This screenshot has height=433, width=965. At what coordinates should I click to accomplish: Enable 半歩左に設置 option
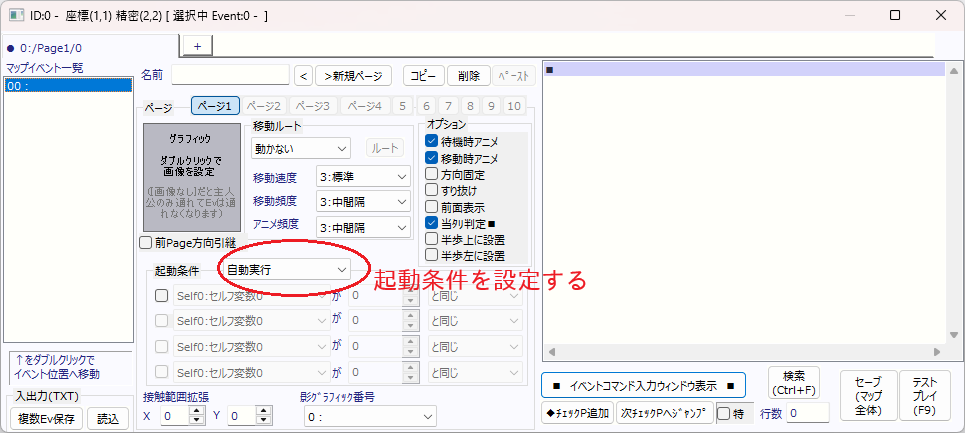point(431,255)
